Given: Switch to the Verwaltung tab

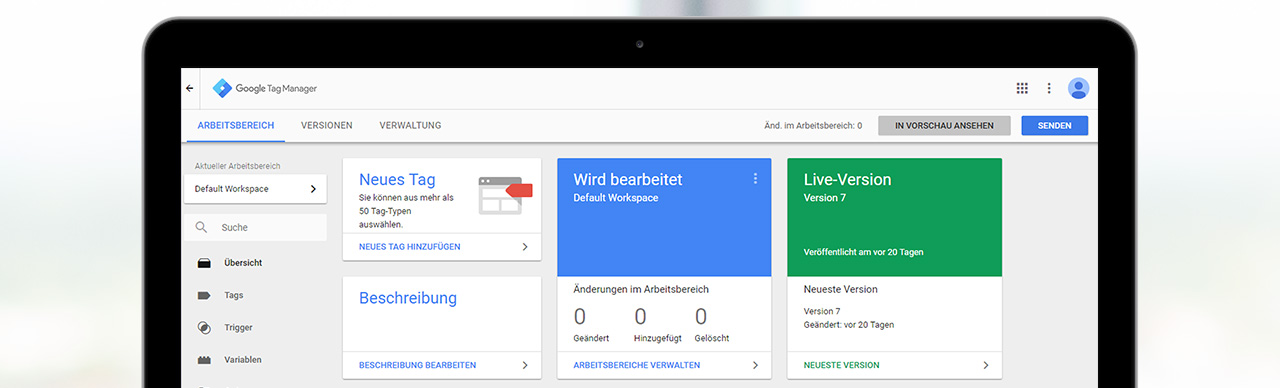Looking at the screenshot, I should click(410, 125).
